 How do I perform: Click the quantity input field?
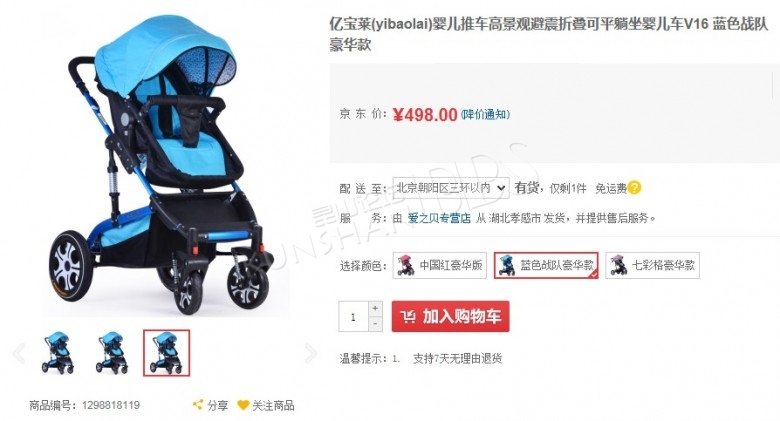coord(353,316)
